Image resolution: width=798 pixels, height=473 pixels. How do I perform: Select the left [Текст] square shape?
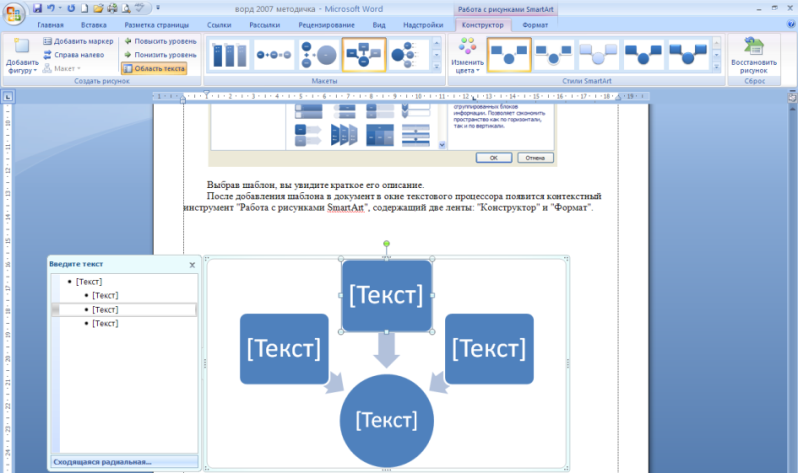pos(284,349)
